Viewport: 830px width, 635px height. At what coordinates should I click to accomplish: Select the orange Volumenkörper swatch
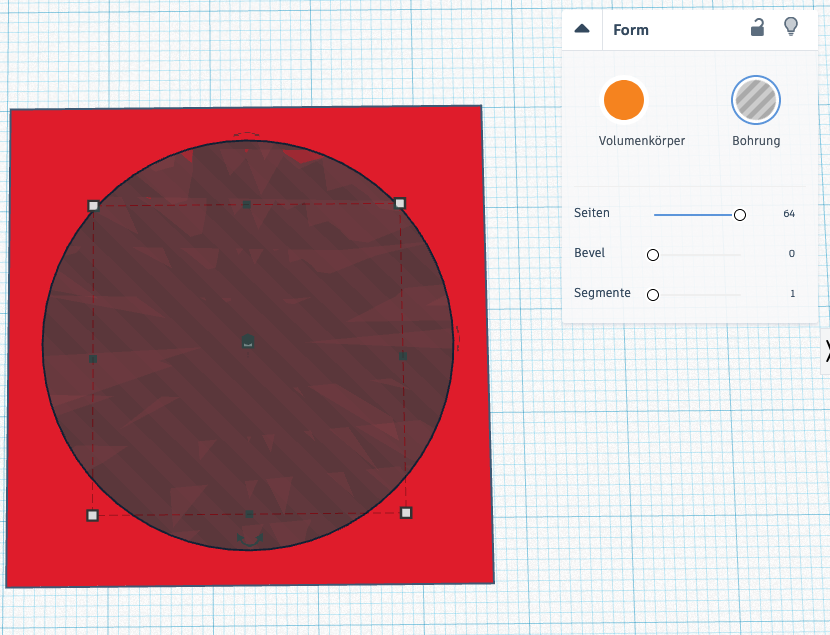[x=624, y=100]
